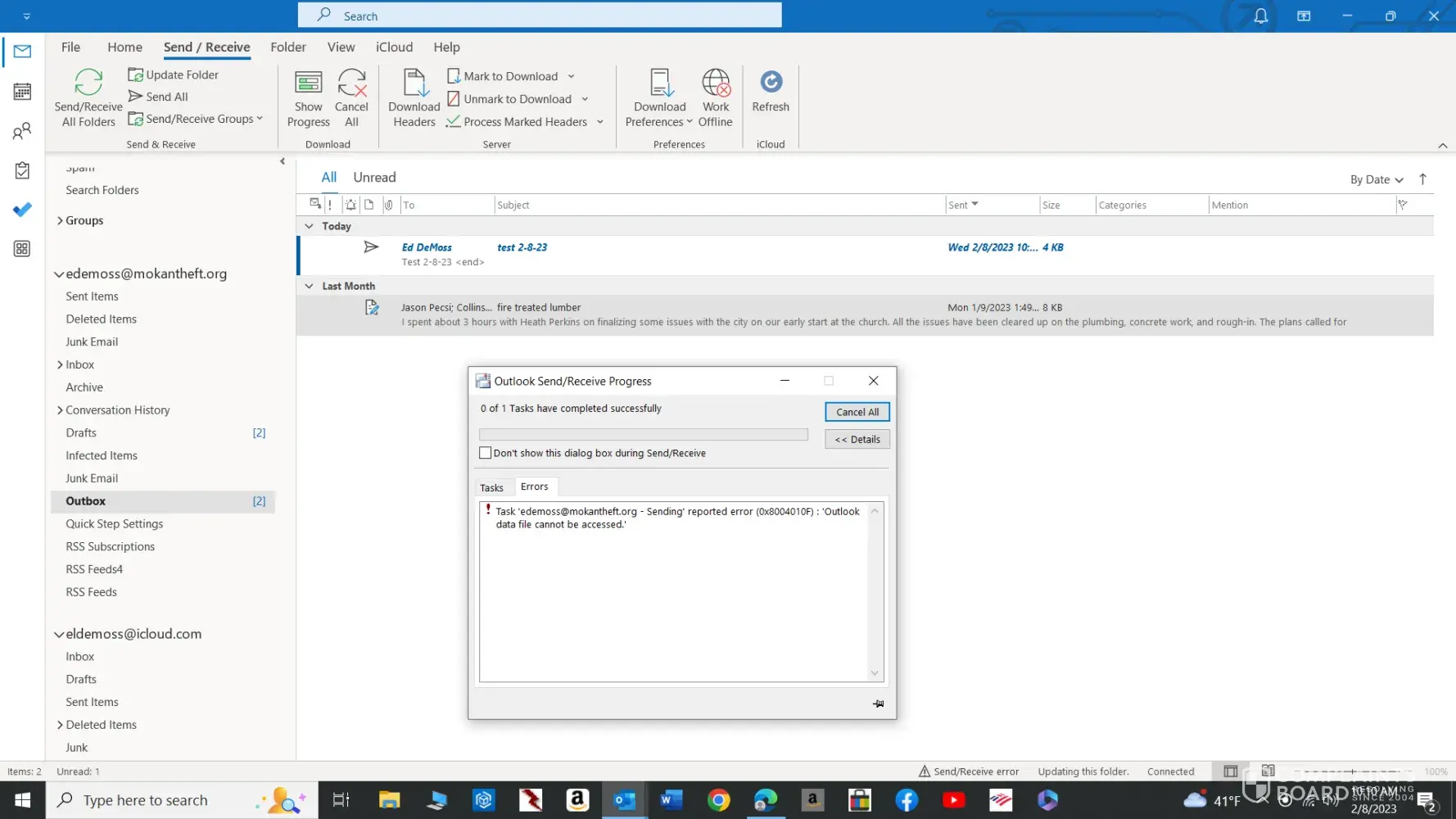Expand the Groups folder in navigation
Screen dimensions: 1456x819
tap(60, 220)
